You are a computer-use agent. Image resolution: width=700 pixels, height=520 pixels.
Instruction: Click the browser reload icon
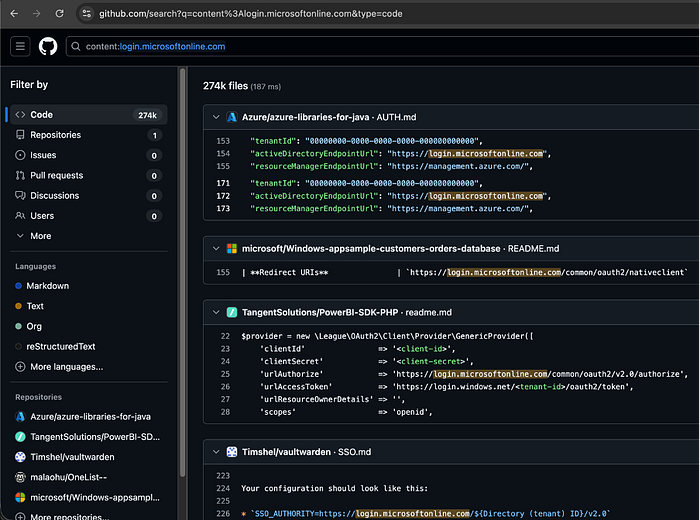(60, 14)
